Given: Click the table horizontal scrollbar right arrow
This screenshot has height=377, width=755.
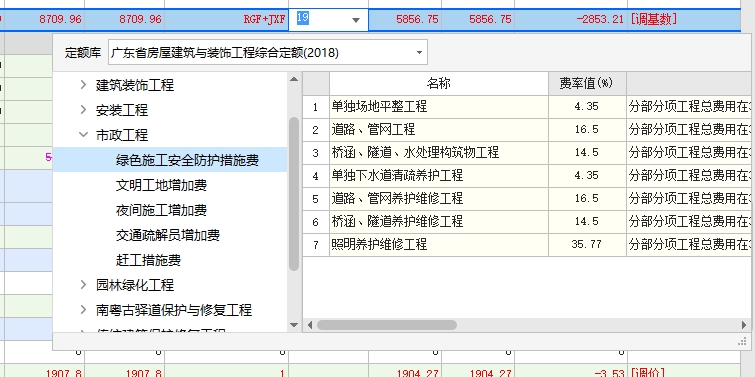Looking at the screenshot, I should [x=744, y=325].
